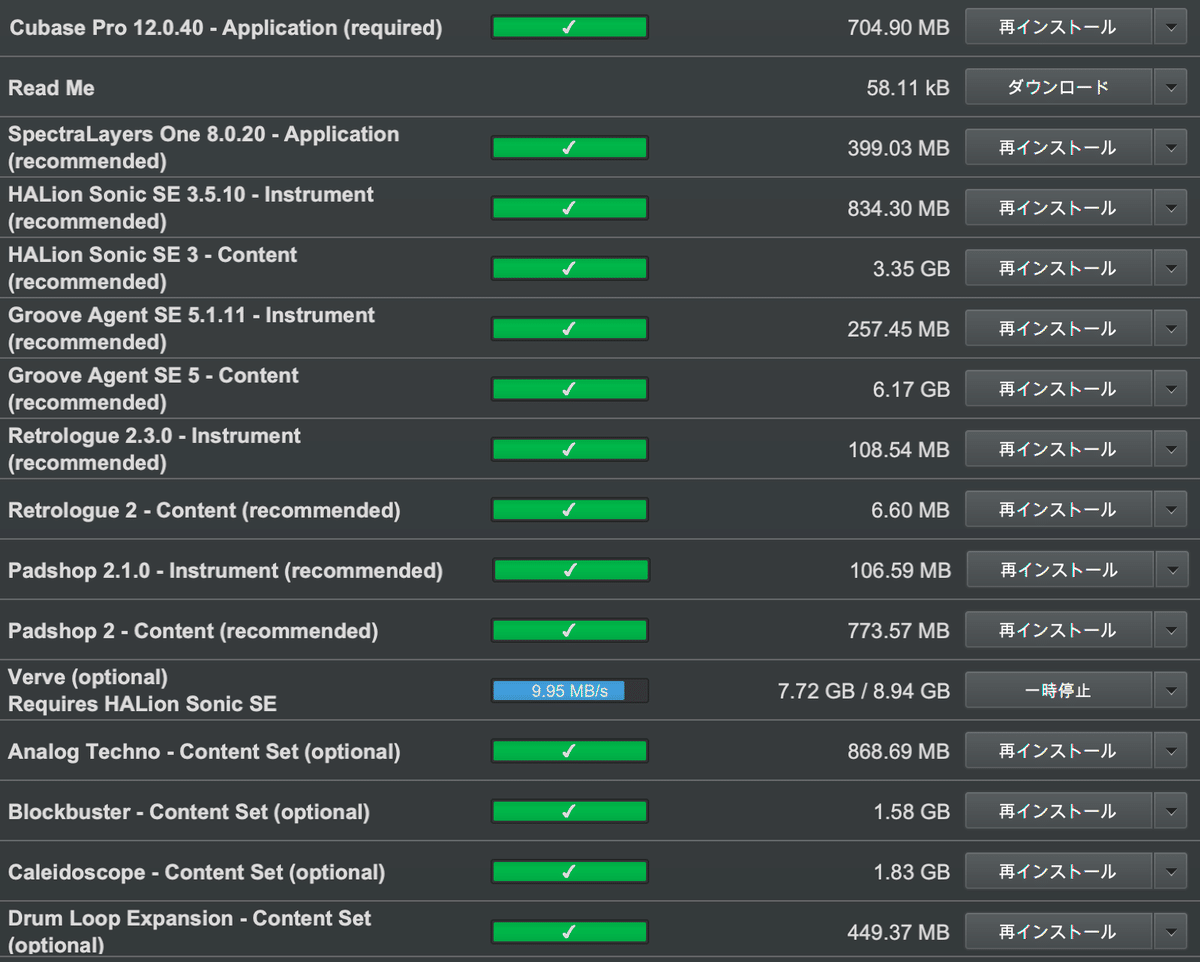
Task: Reinstall HALion Sonic SE 3 Content
Action: click(1058, 268)
